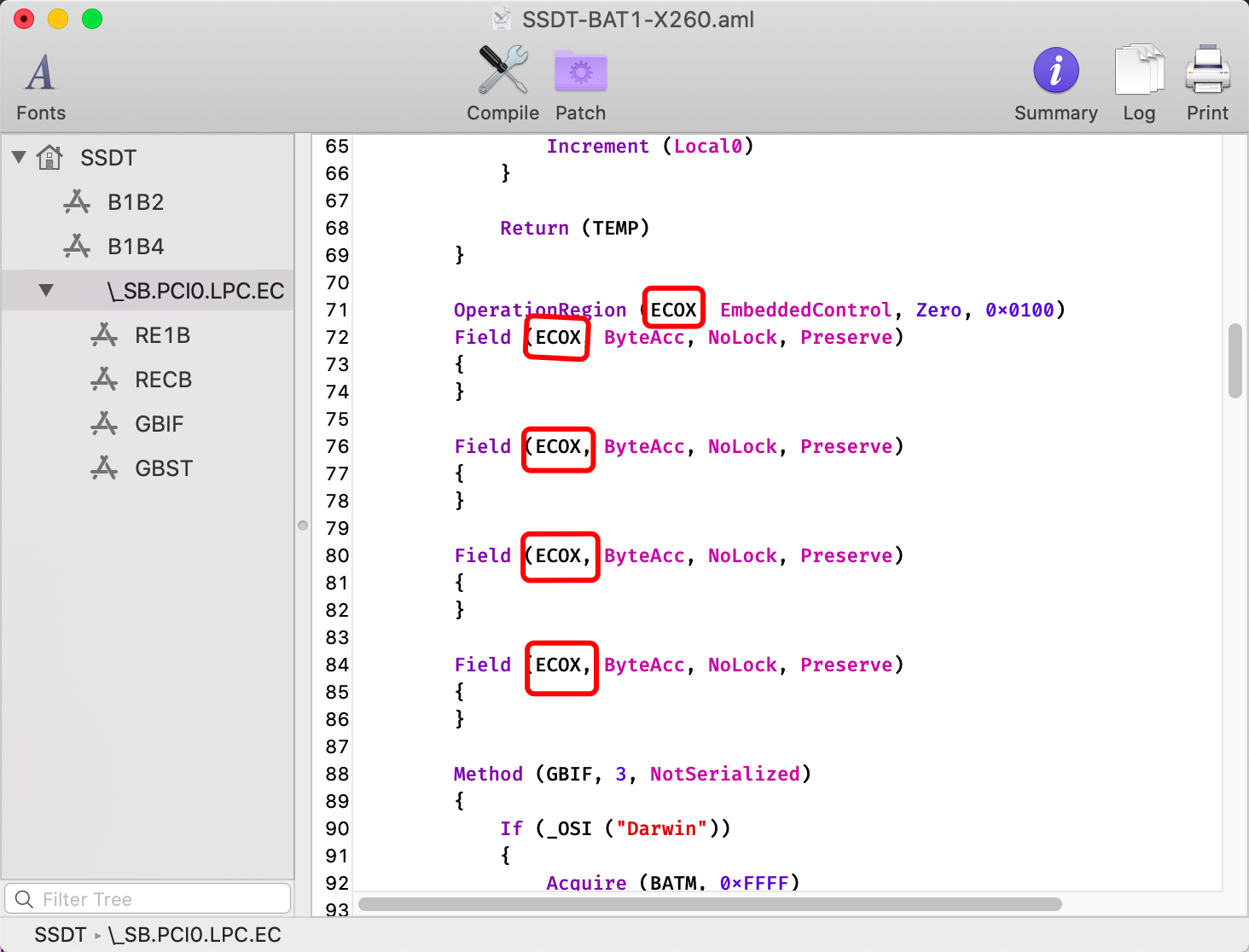Select the RECB method icon
This screenshot has width=1249, height=952.
(104, 379)
